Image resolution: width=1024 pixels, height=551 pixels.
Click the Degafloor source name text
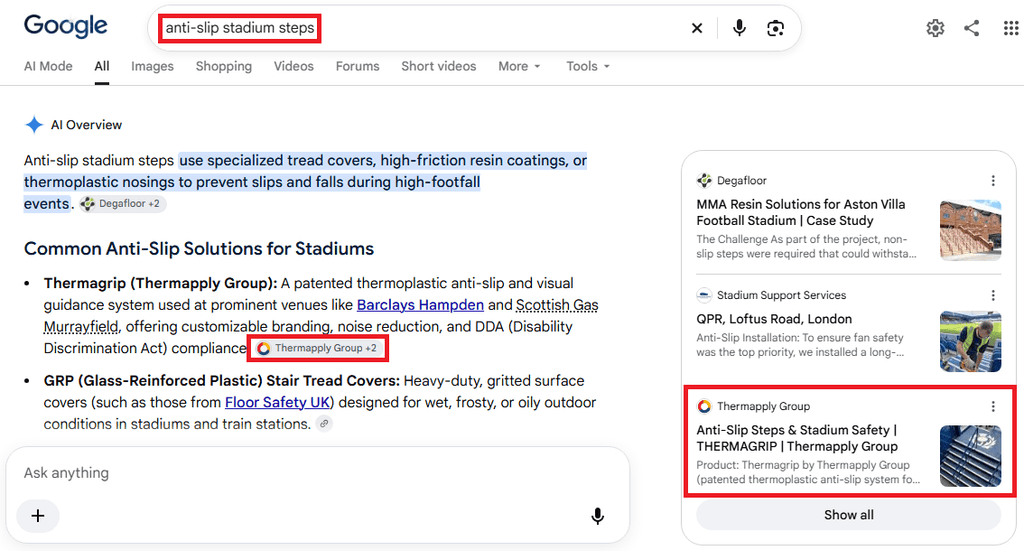point(742,180)
